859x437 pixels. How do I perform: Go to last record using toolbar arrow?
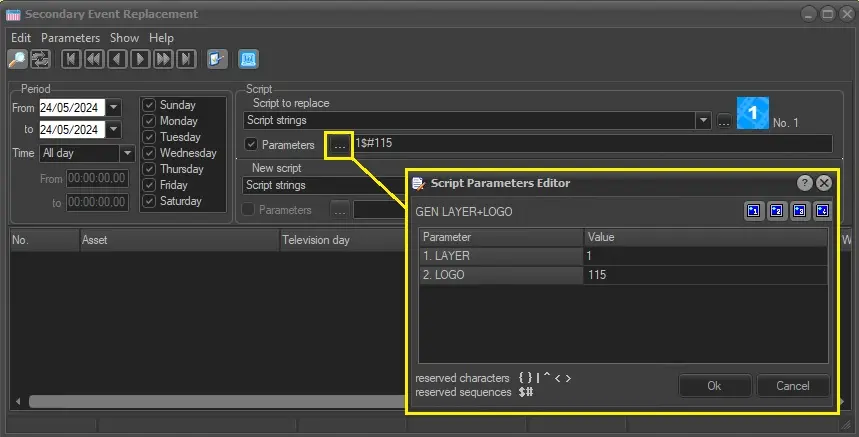click(186, 59)
